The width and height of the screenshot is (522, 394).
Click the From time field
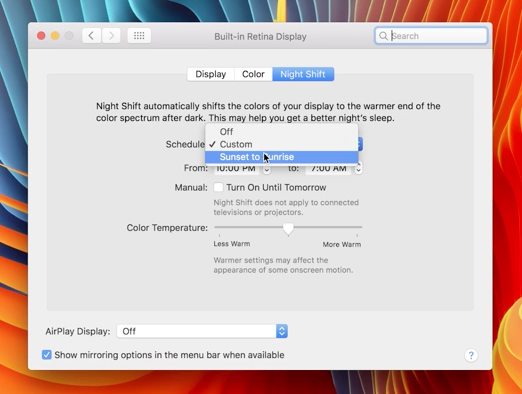236,169
